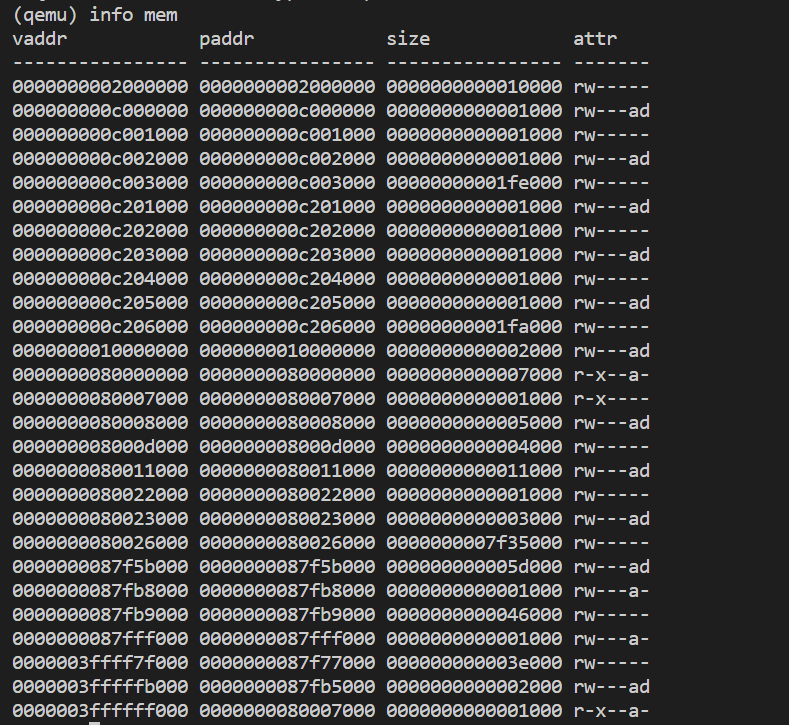Click size value 0000000000007000
The width and height of the screenshot is (789, 725).
coord(474,375)
